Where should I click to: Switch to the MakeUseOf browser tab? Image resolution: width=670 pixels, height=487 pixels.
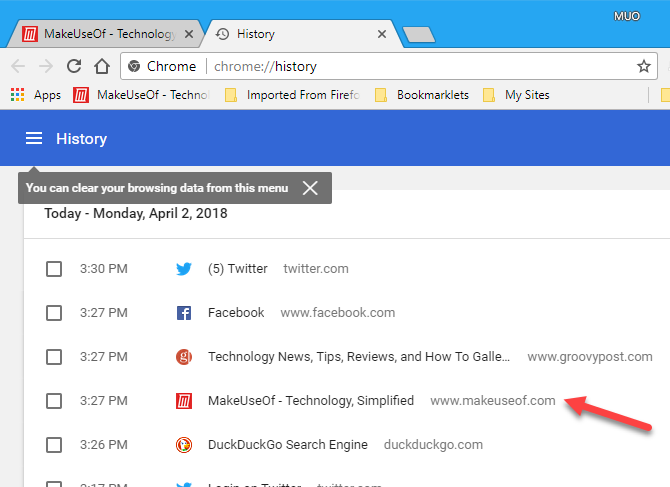(100, 34)
